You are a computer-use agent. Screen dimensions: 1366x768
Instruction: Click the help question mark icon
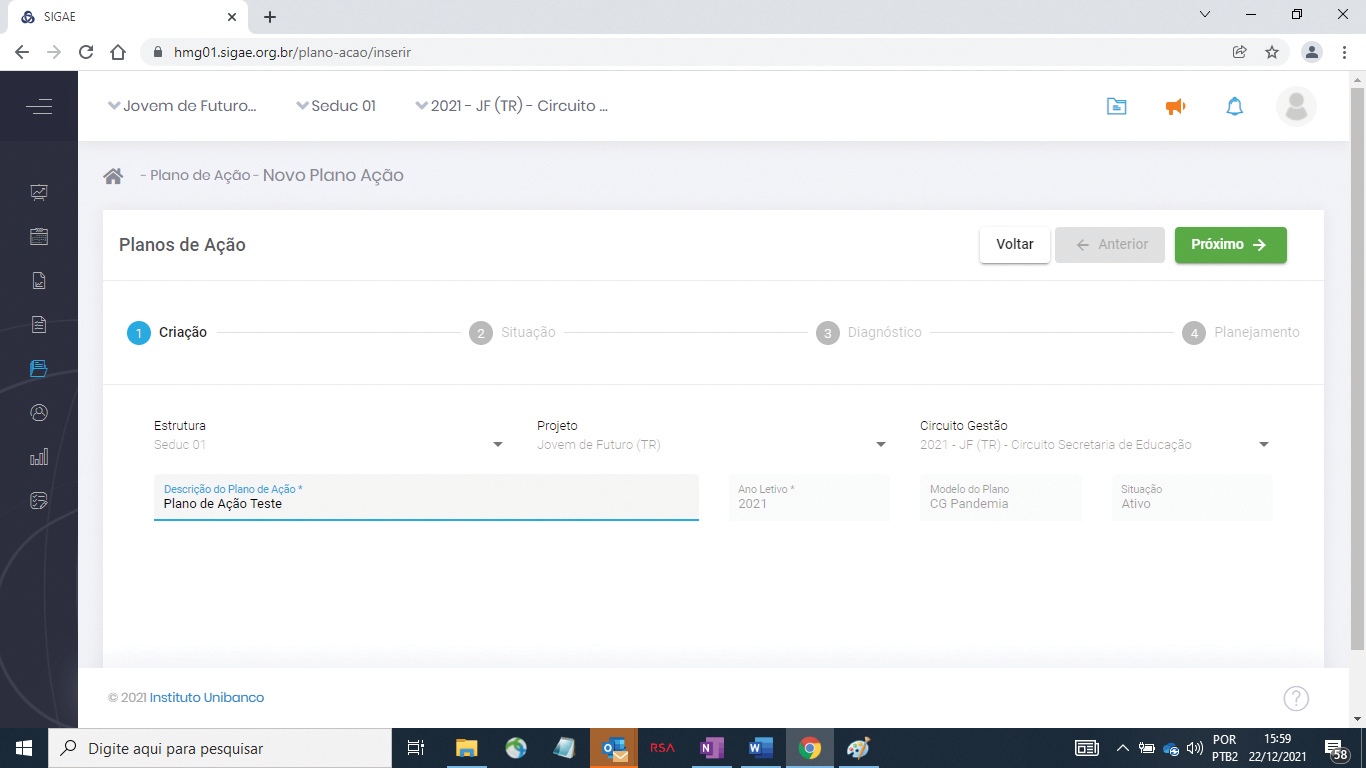pos(1296,698)
